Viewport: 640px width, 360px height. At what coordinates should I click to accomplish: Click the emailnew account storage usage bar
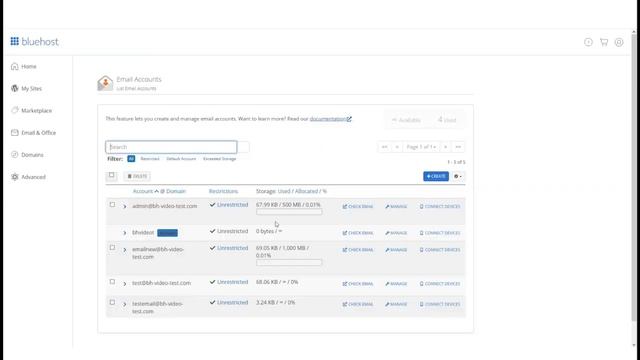(x=289, y=263)
